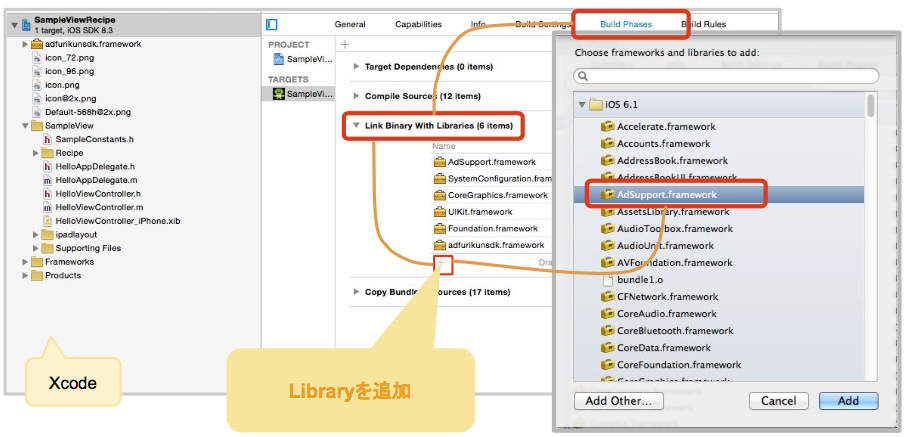Viewport: 907px width, 437px height.
Task: Click AdSupport.framework icon in linked libraries
Action: (440, 162)
